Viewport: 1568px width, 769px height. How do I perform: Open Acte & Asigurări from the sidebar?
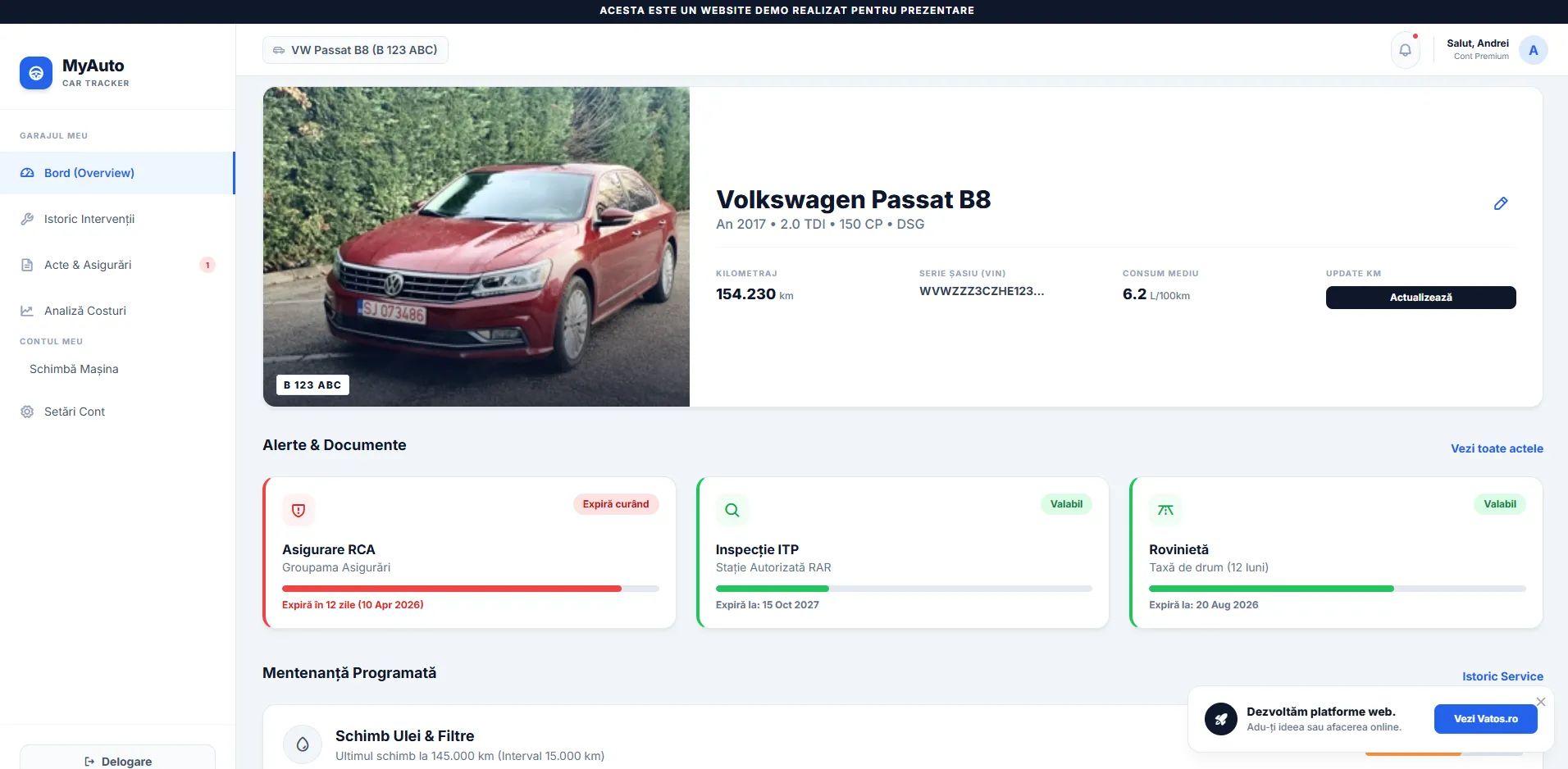88,265
